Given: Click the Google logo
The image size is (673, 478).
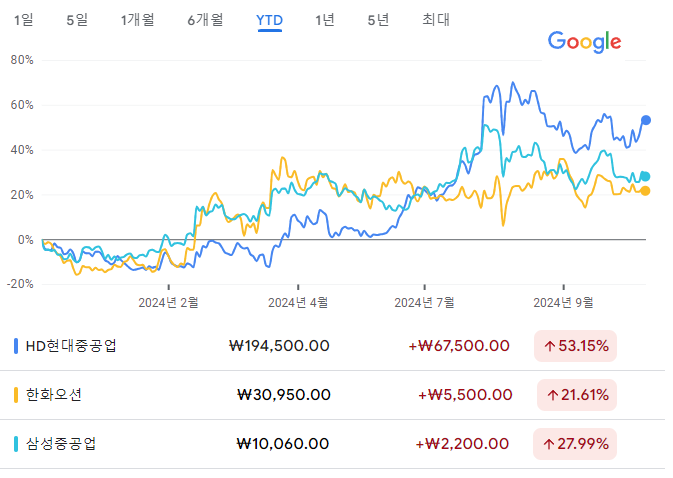Looking at the screenshot, I should coord(585,42).
